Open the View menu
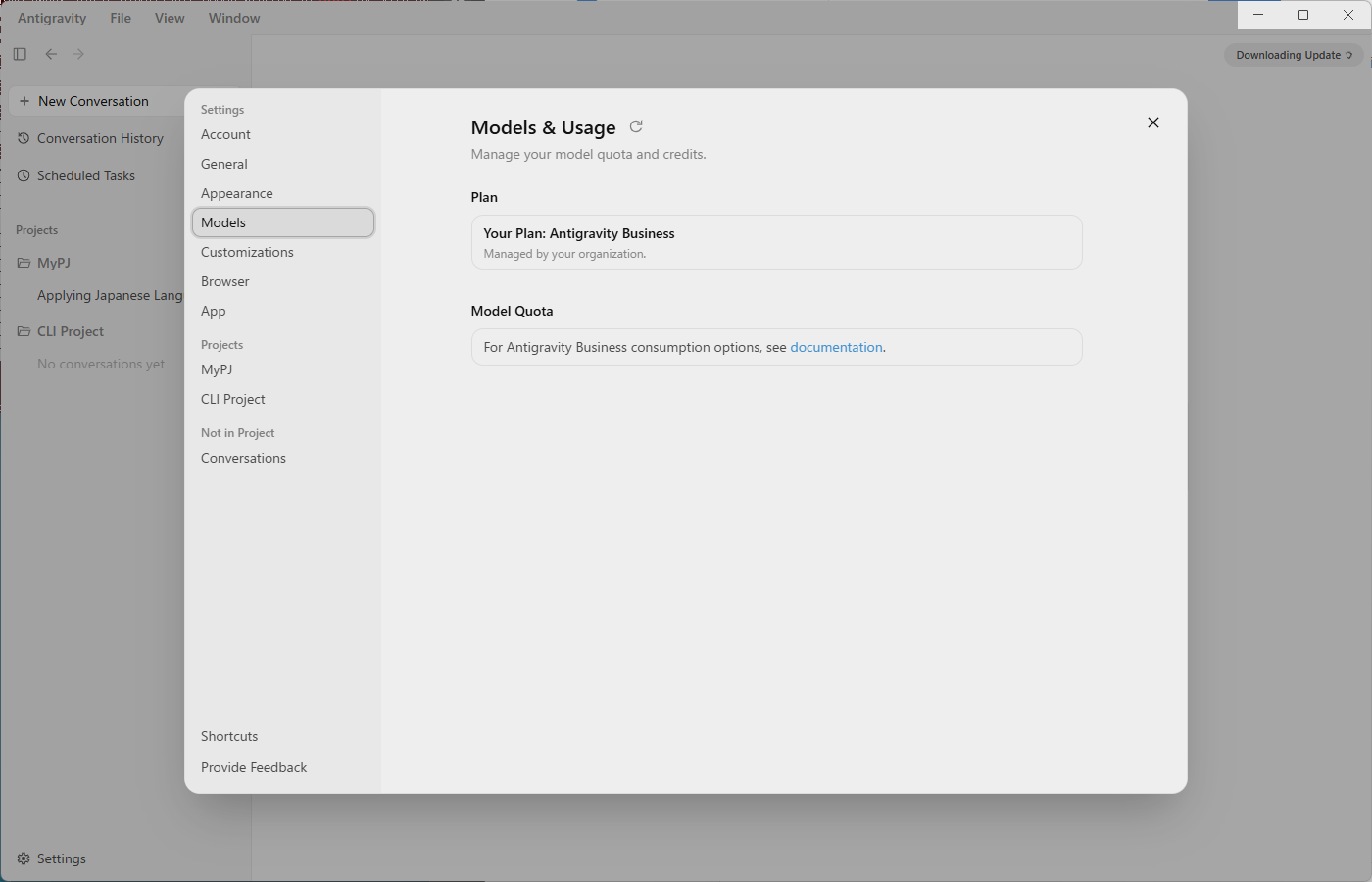This screenshot has height=882, width=1372. (170, 18)
